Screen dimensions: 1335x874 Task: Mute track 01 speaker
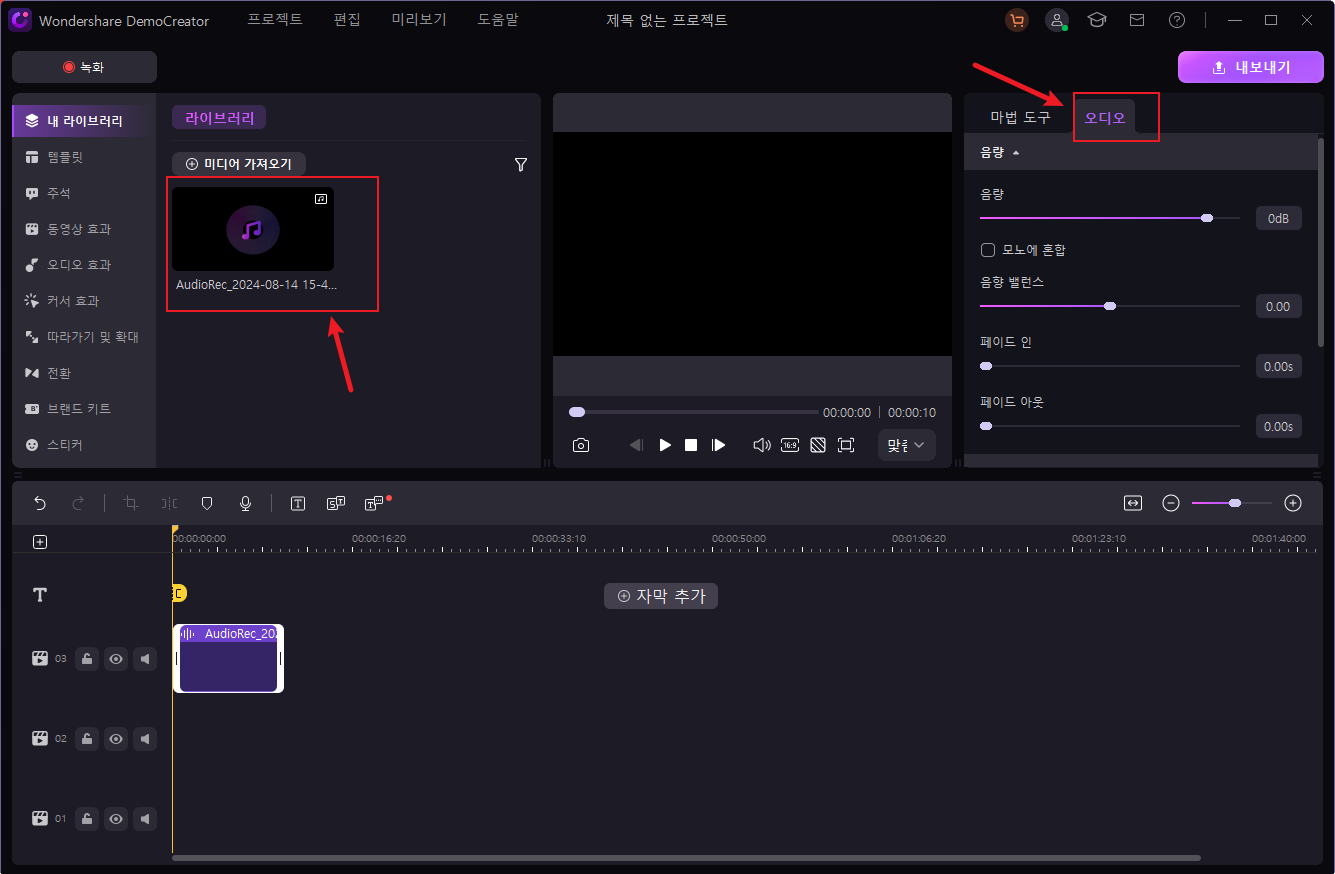145,819
